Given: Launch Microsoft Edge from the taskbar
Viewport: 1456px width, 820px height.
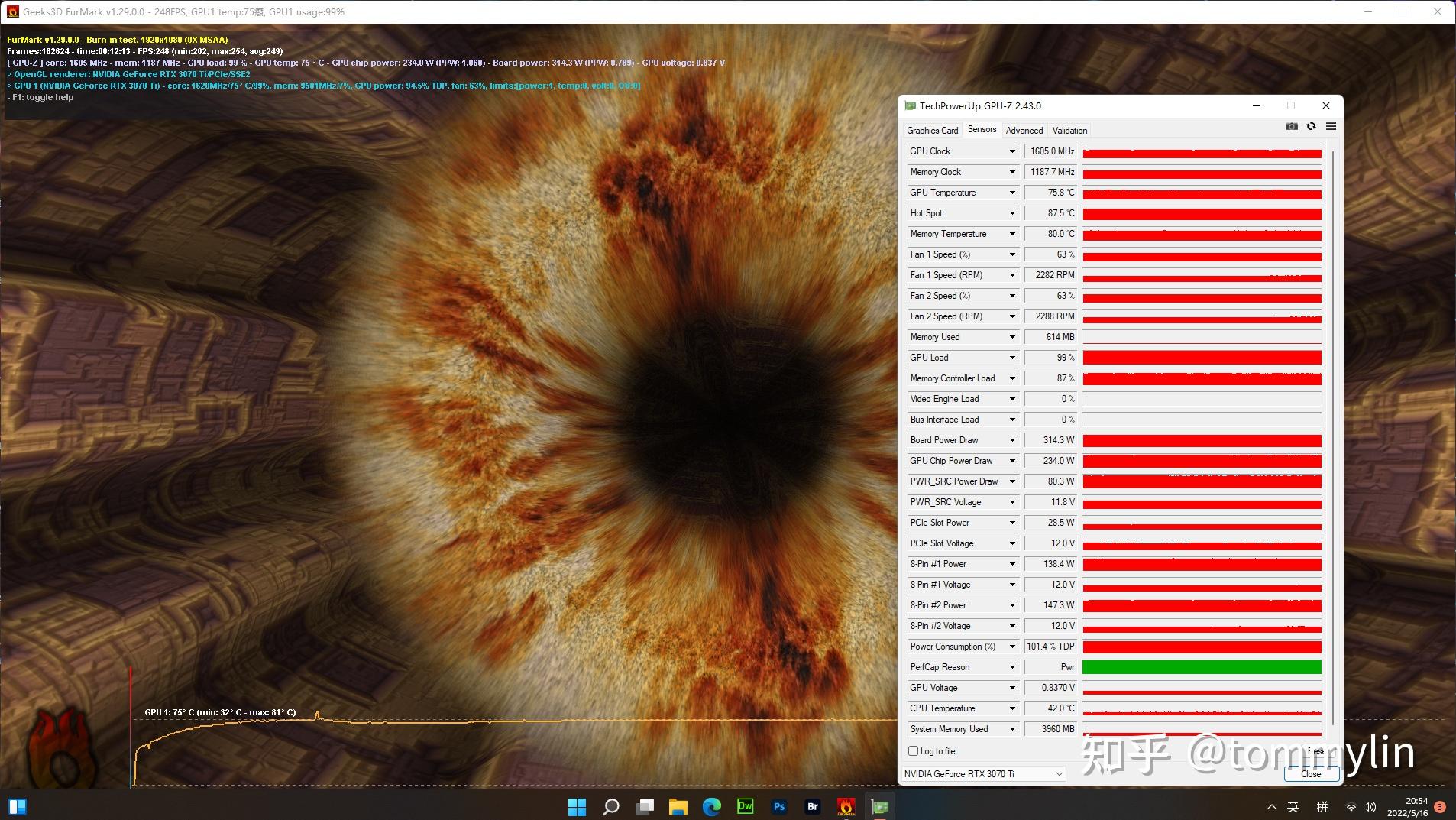Looking at the screenshot, I should pyautogui.click(x=712, y=806).
